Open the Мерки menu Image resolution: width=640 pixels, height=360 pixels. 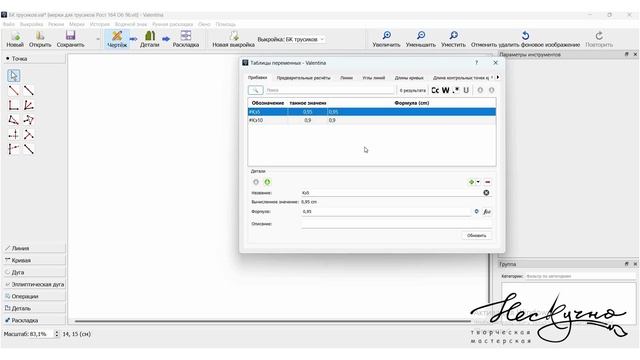coord(76,24)
